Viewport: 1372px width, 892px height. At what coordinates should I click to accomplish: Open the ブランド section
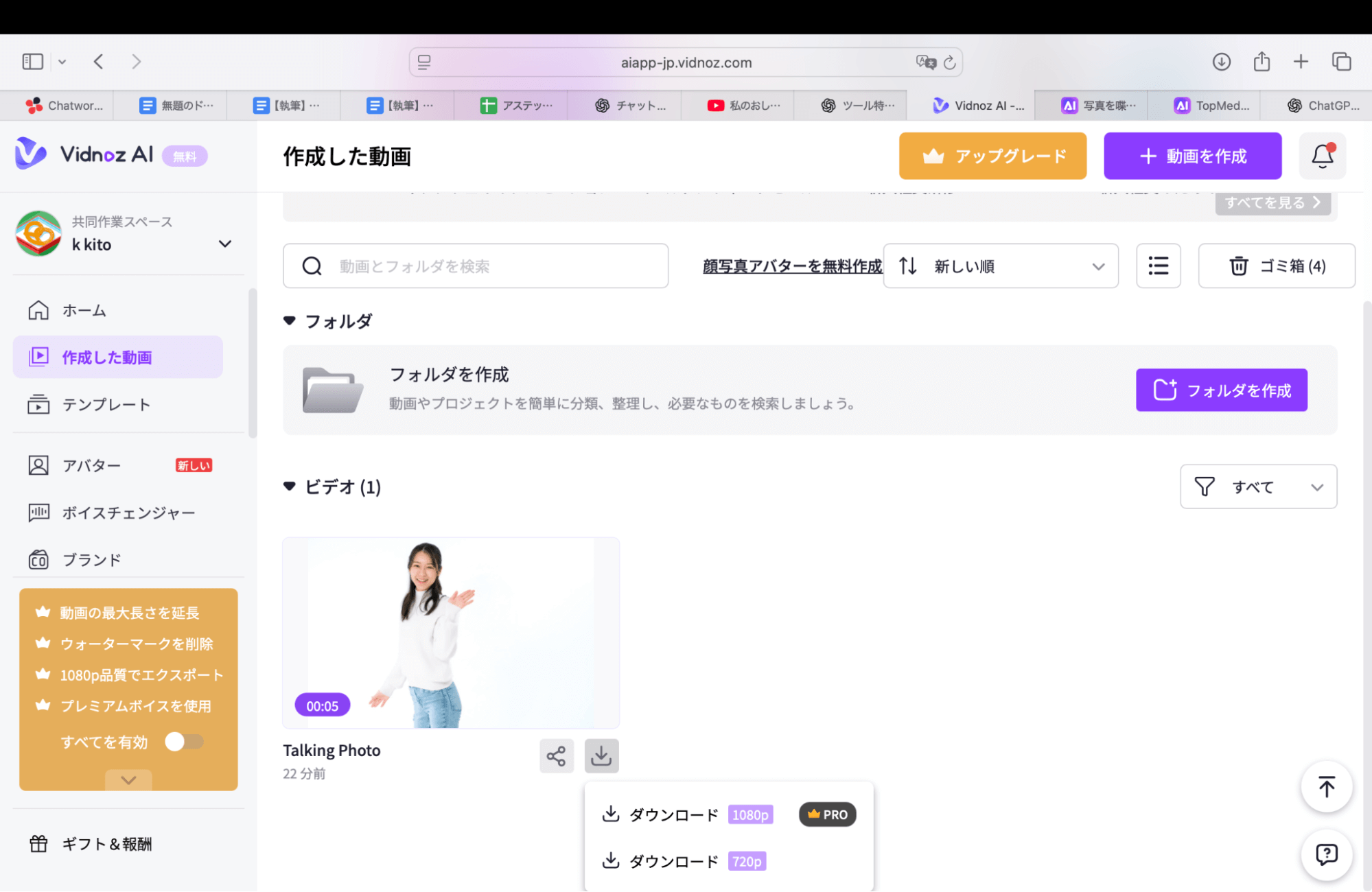tap(92, 559)
